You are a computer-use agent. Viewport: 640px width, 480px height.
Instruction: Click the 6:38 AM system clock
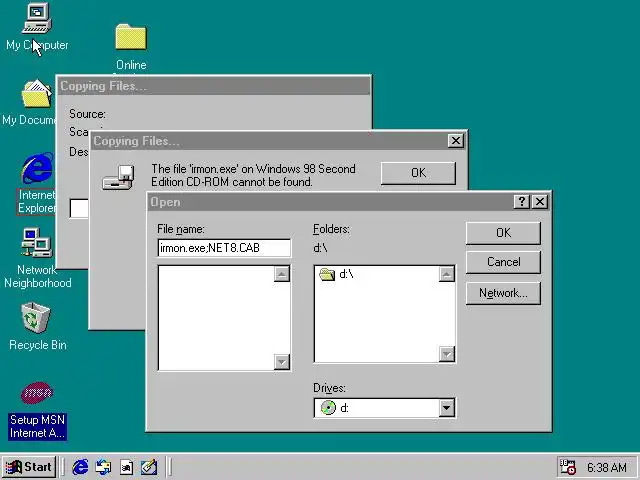[607, 467]
